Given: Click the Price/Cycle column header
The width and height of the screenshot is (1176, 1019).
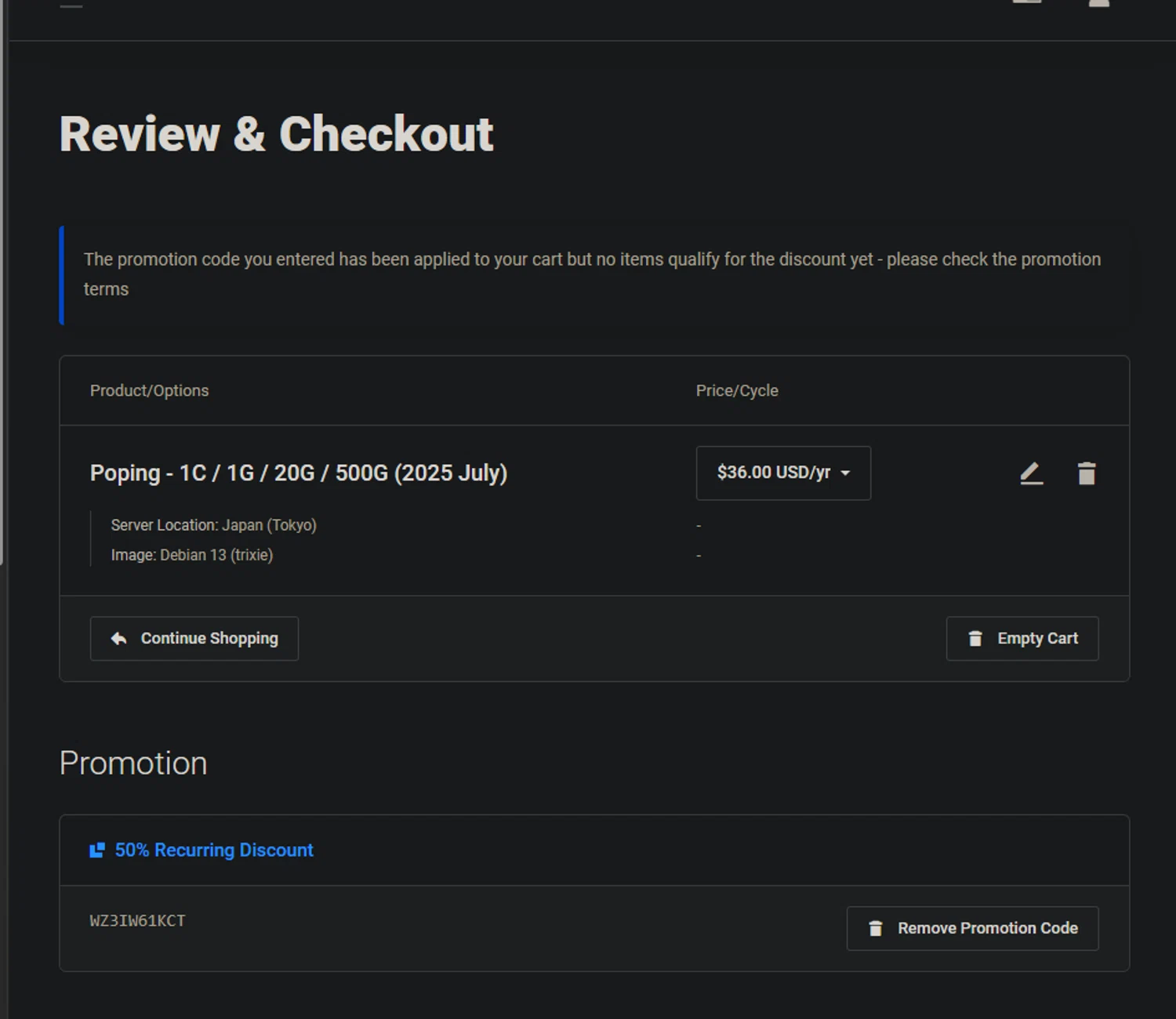Looking at the screenshot, I should point(737,390).
